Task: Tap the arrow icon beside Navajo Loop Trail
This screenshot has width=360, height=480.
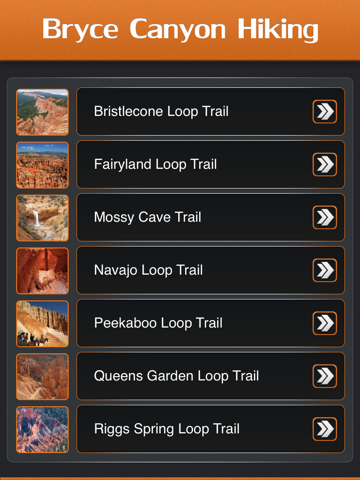Action: (324, 270)
